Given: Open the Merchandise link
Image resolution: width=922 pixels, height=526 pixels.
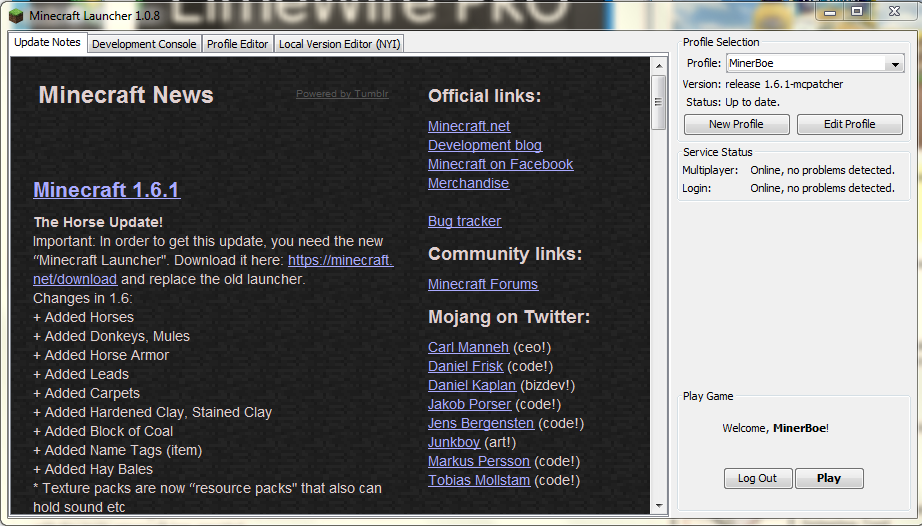Looking at the screenshot, I should [468, 183].
